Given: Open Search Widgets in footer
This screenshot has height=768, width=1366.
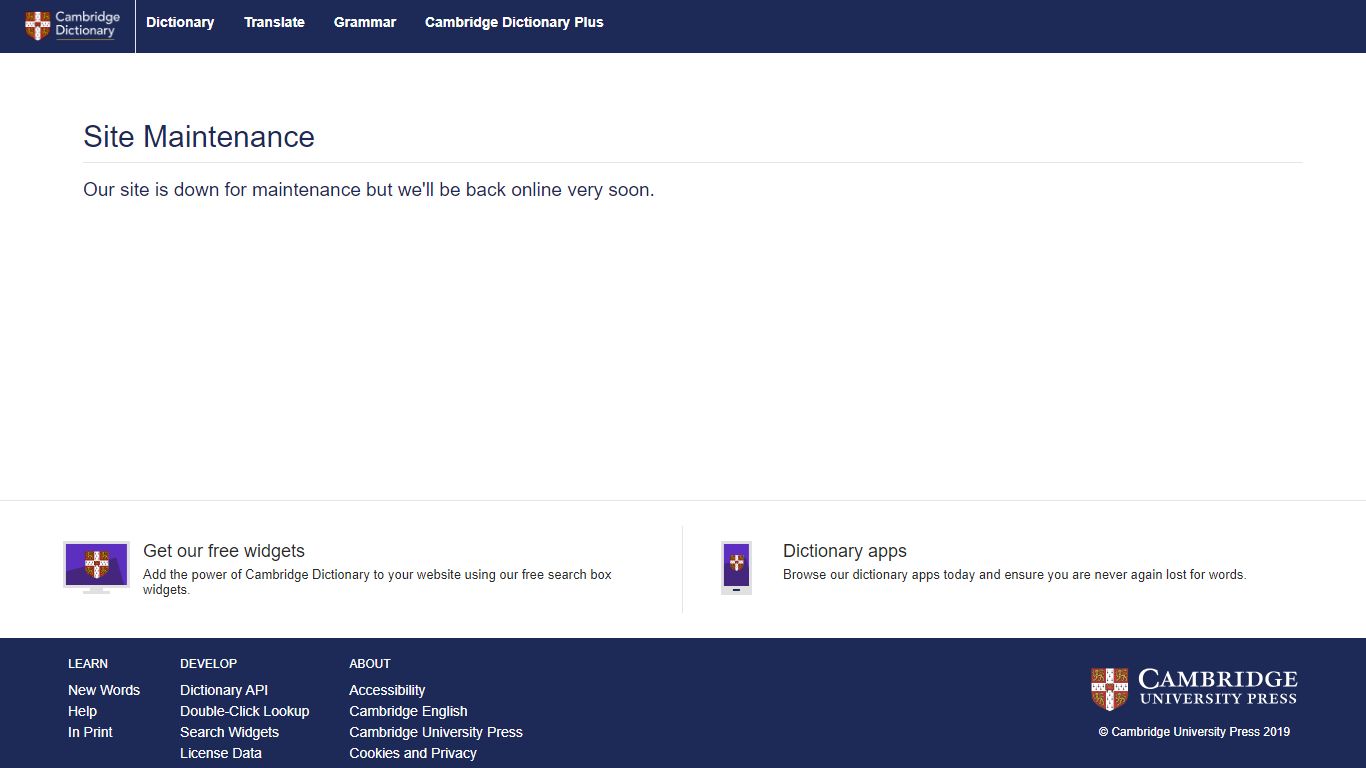Looking at the screenshot, I should point(229,732).
